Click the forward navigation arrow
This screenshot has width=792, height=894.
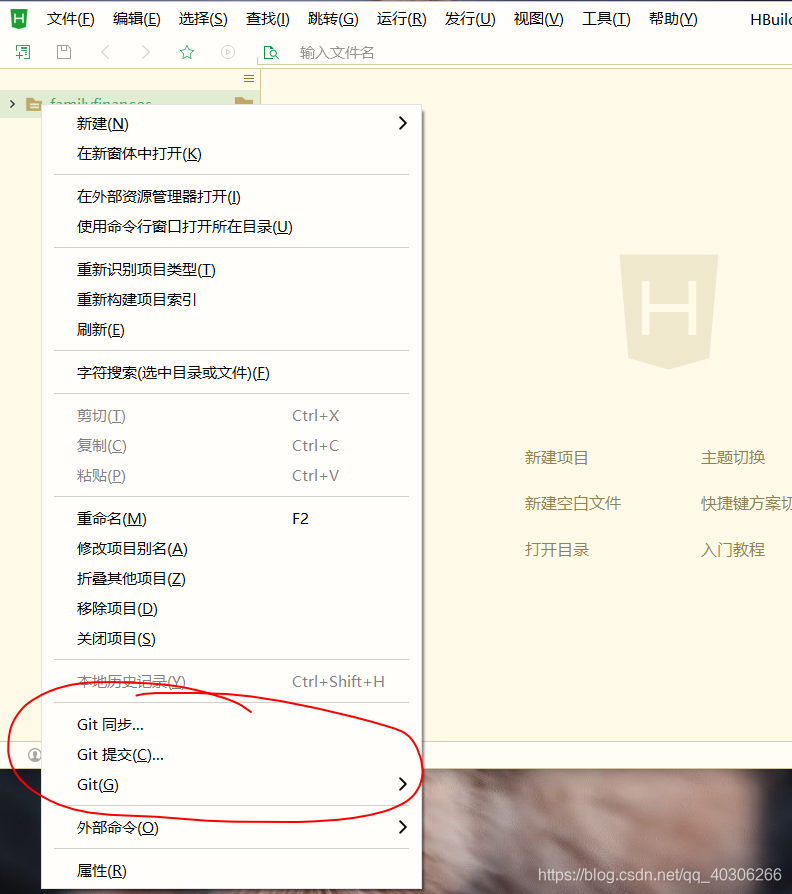click(145, 52)
